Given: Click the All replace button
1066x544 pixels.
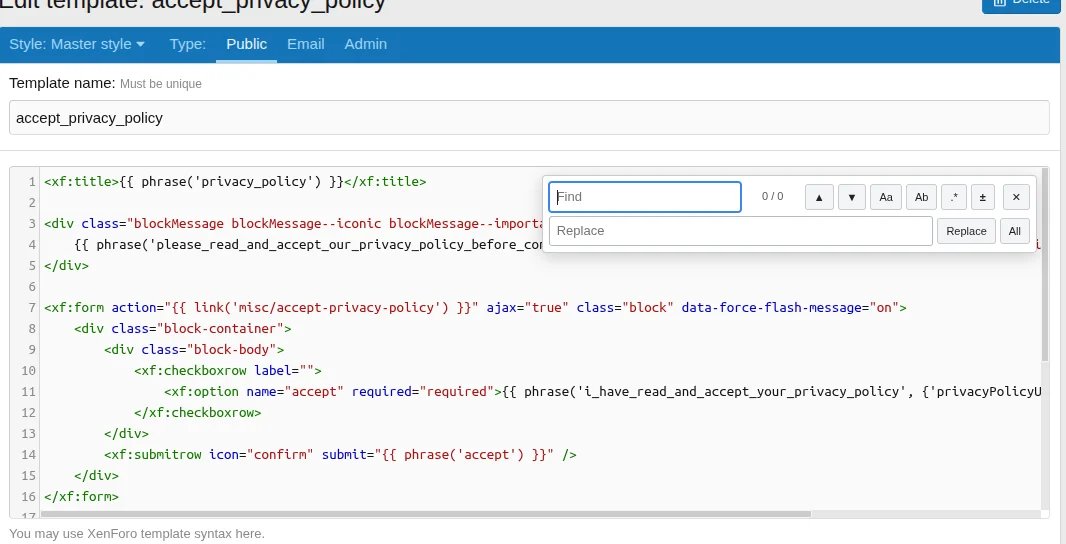Looking at the screenshot, I should coord(1014,231).
